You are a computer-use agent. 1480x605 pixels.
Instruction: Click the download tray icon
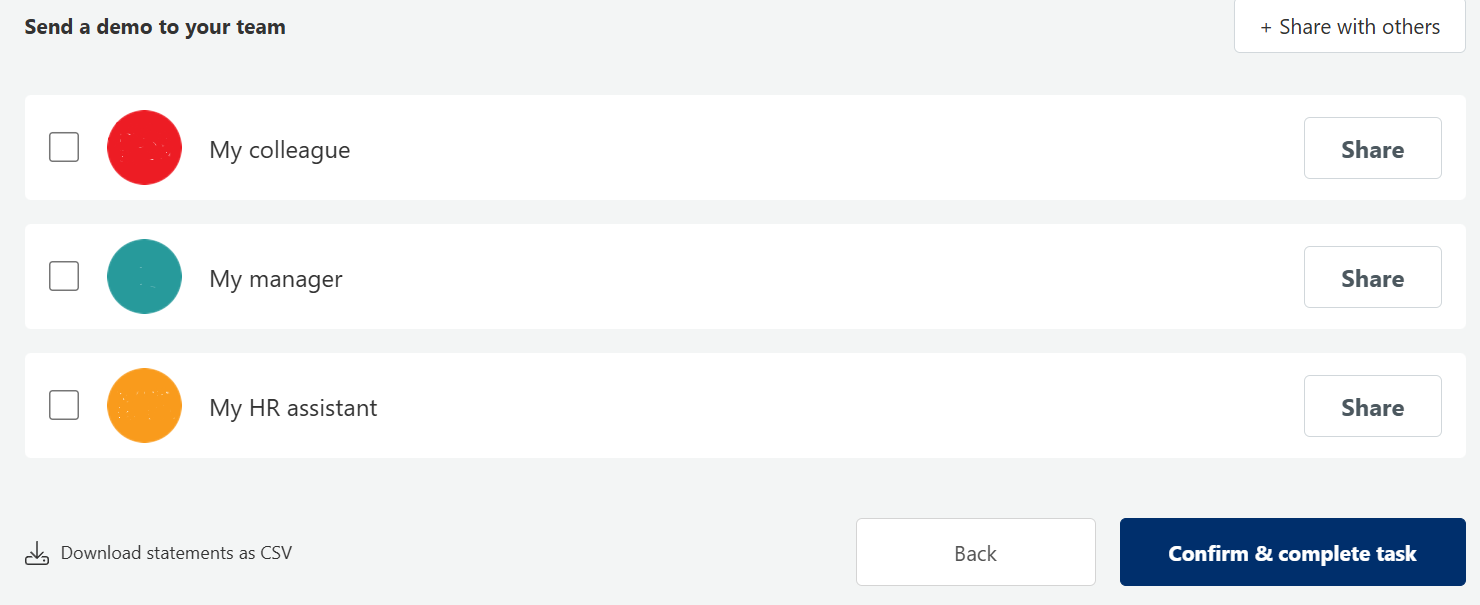37,553
